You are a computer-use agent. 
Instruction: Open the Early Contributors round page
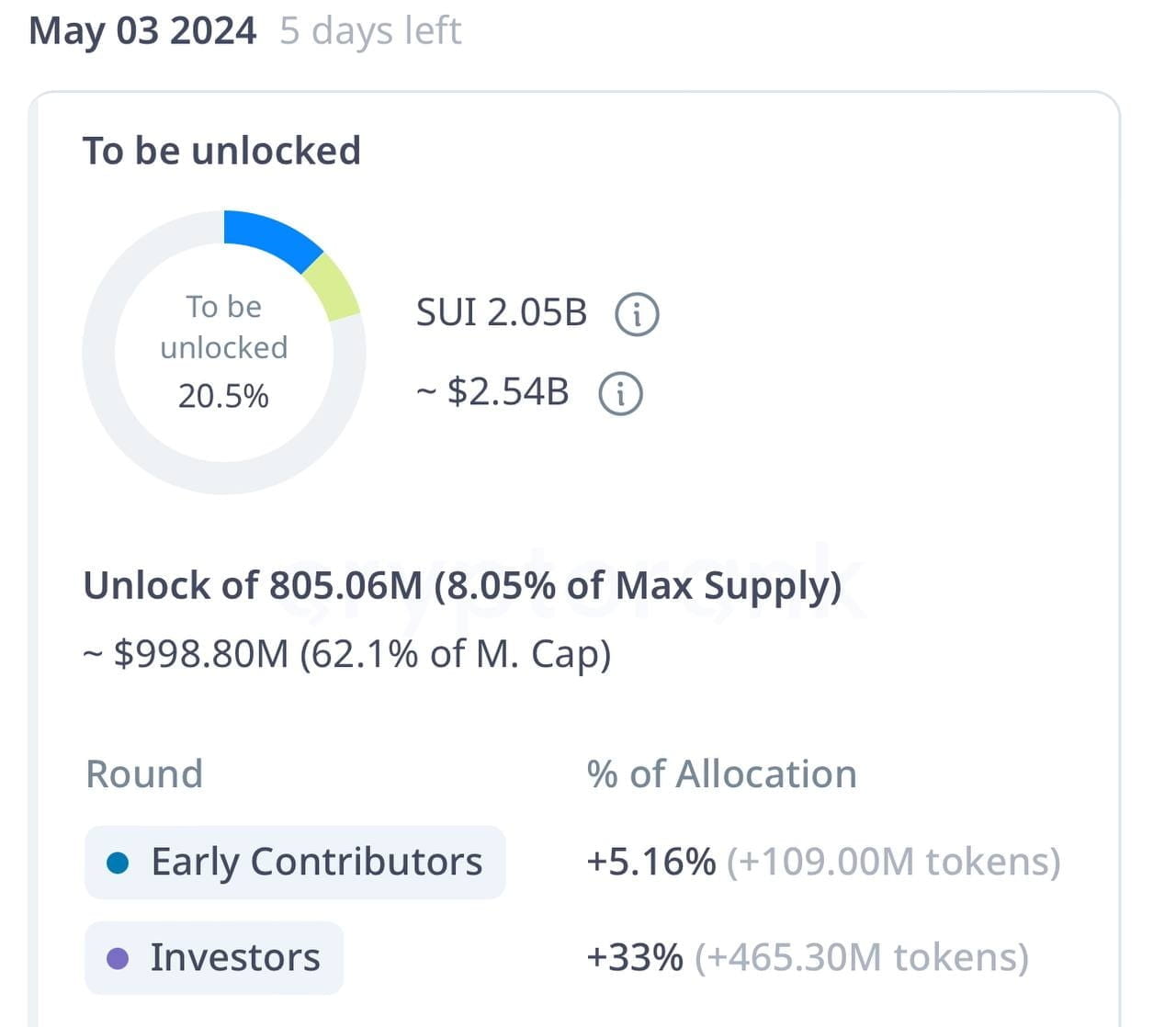click(317, 862)
